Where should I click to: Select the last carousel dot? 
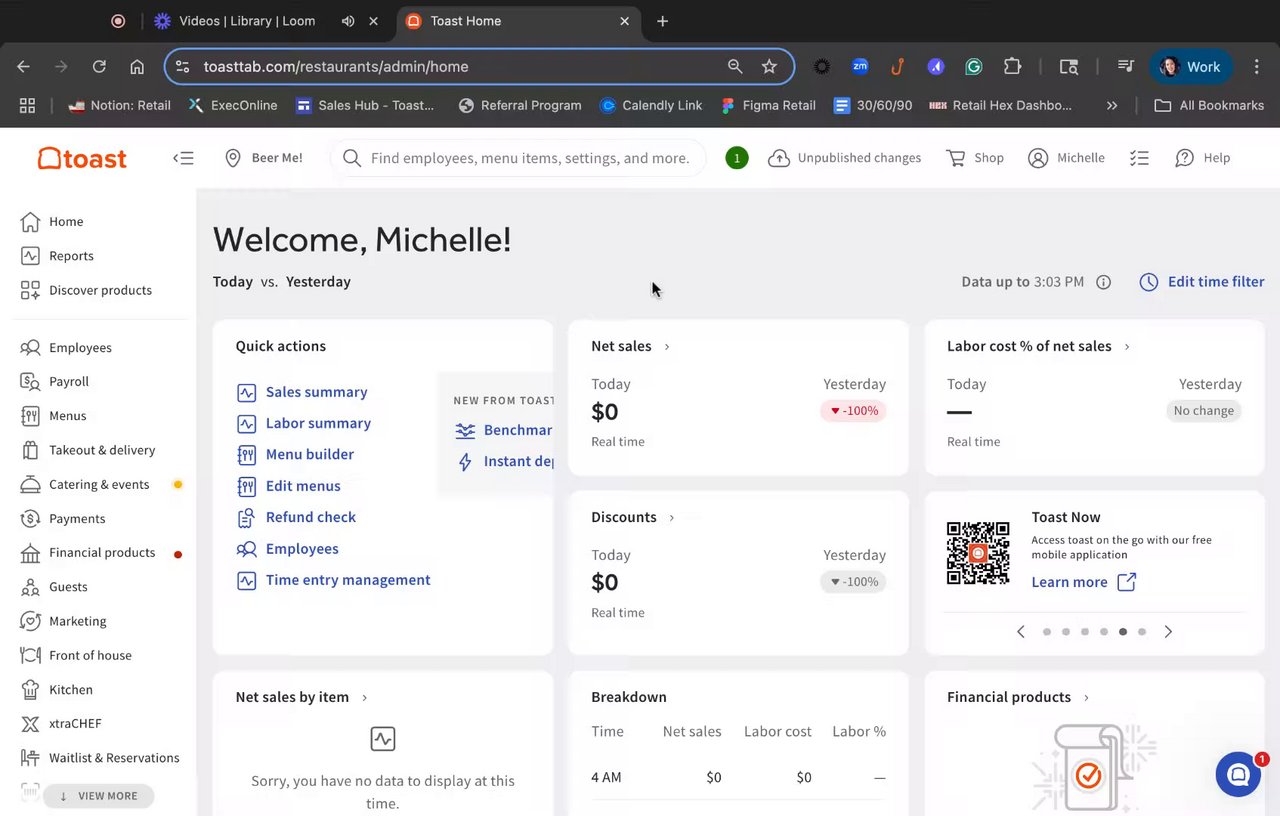[x=1142, y=632]
